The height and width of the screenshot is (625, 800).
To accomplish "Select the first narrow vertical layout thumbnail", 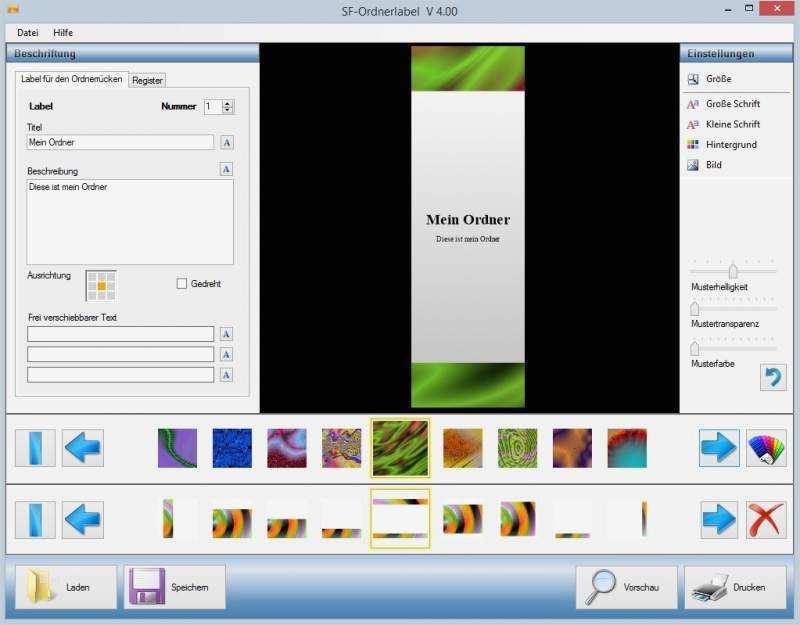I will point(168,518).
